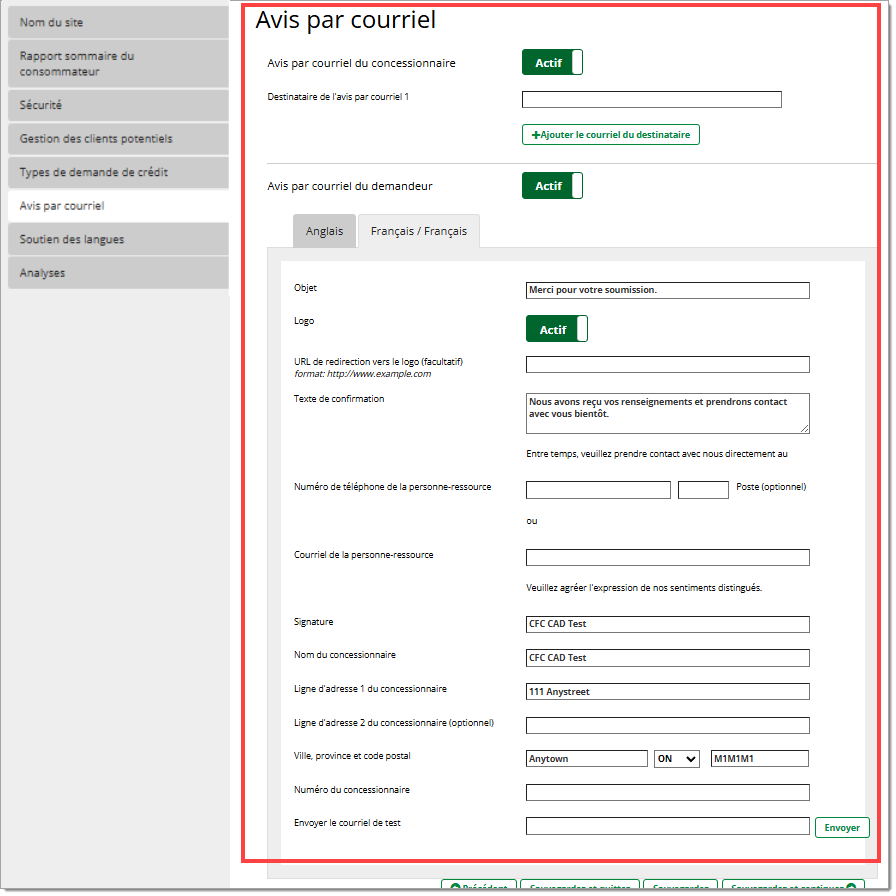Select Types de demande de crédit
Image resolution: width=896 pixels, height=896 pixels.
click(118, 172)
